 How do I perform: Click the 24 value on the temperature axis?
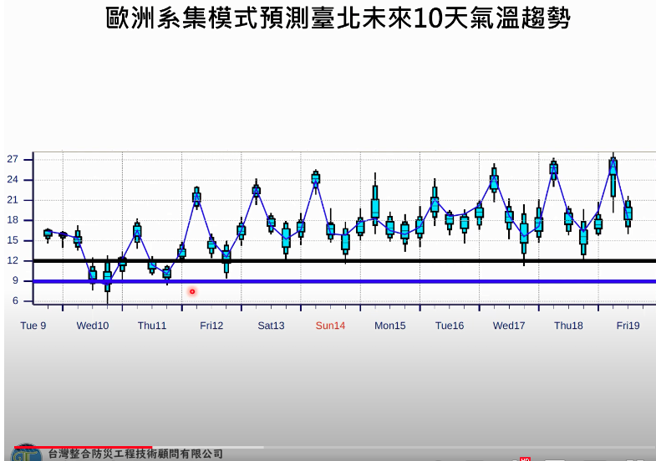point(13,179)
